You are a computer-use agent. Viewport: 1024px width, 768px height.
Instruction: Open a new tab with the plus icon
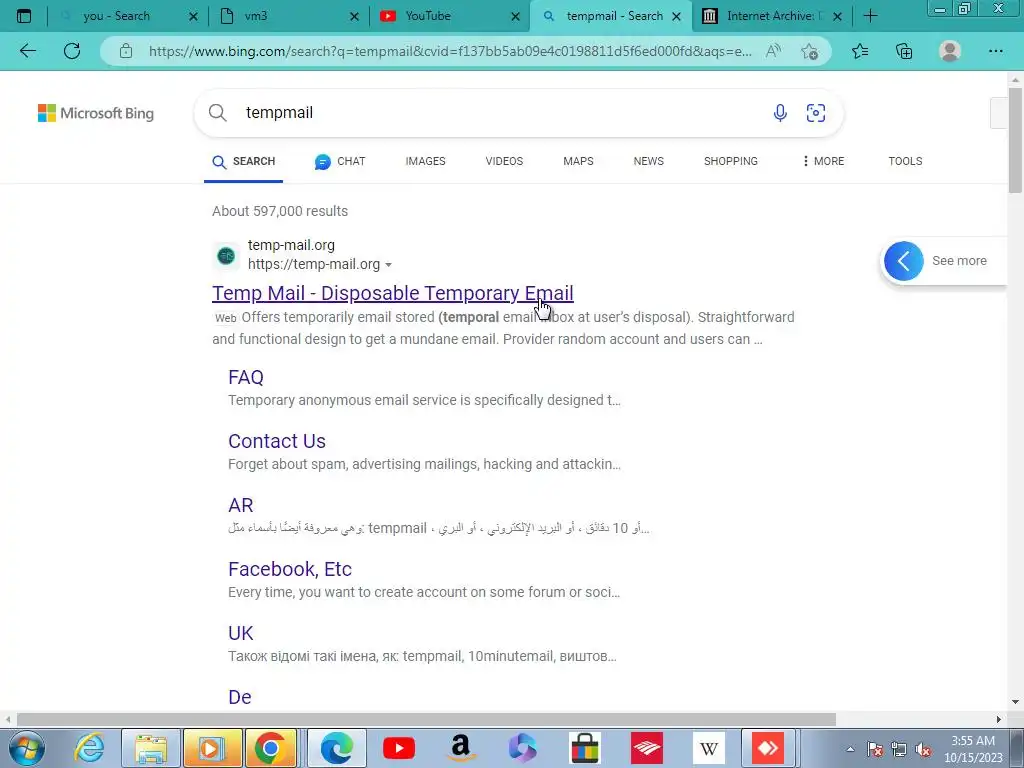[x=870, y=16]
